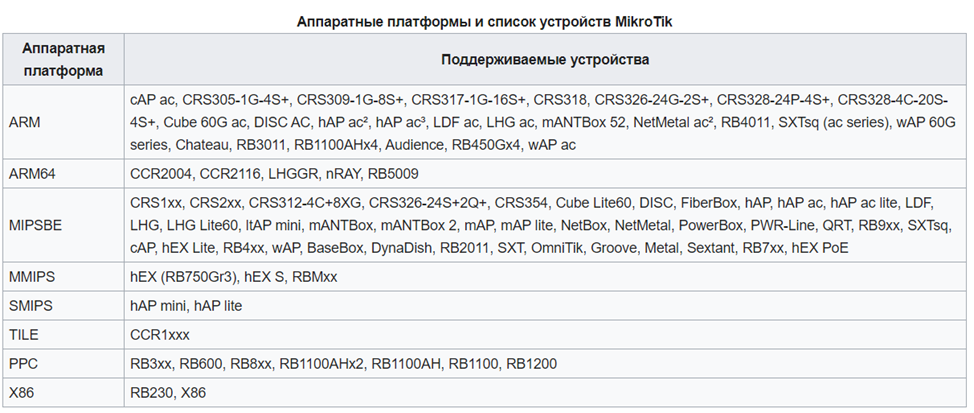974x413 pixels.
Task: Select the SMIPS platform cell
Action: coord(32,306)
